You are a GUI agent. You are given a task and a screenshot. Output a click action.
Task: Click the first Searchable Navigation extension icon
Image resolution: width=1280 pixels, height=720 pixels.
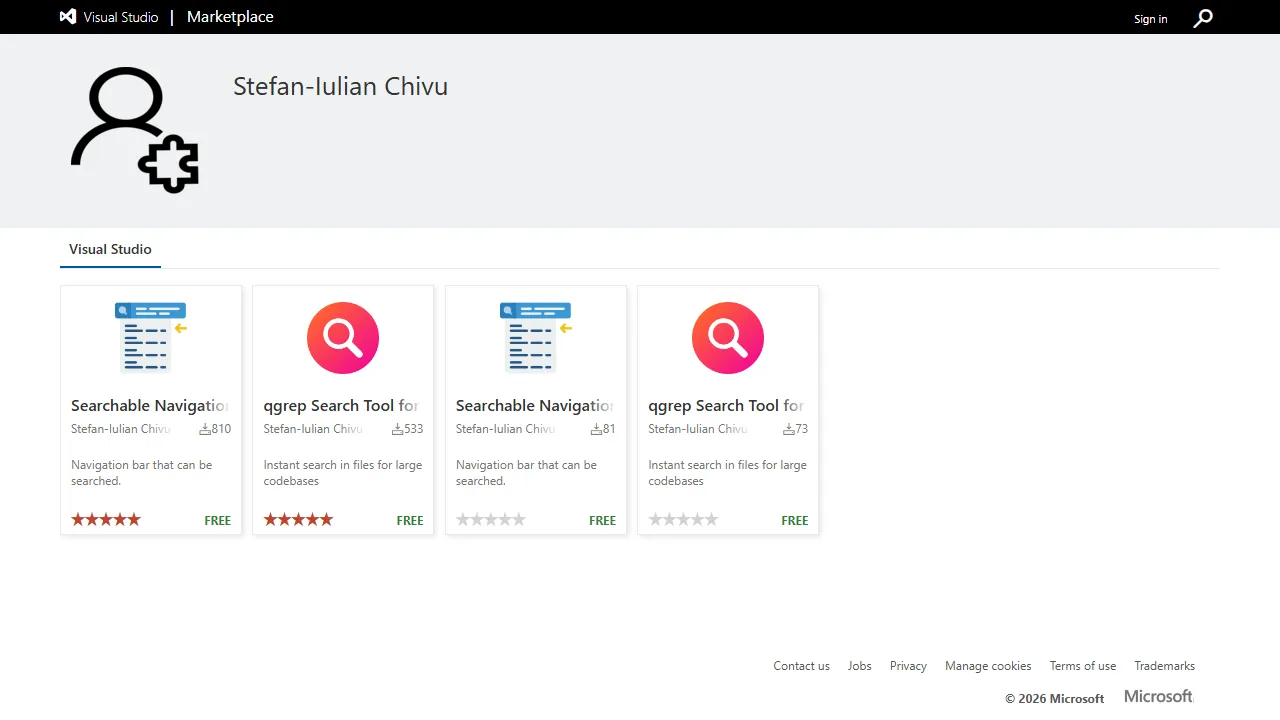click(x=150, y=337)
